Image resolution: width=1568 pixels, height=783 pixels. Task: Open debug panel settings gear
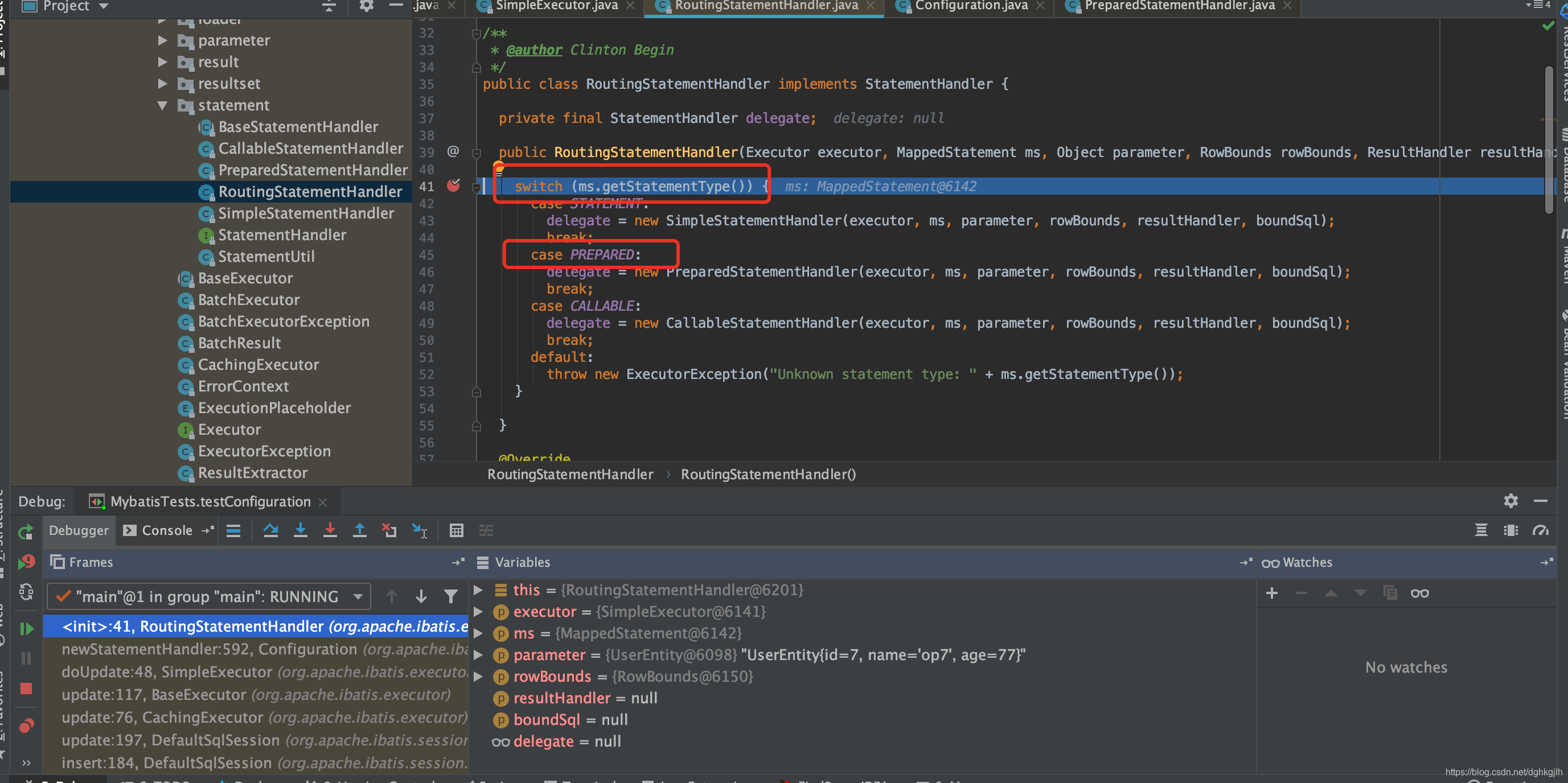click(1511, 501)
